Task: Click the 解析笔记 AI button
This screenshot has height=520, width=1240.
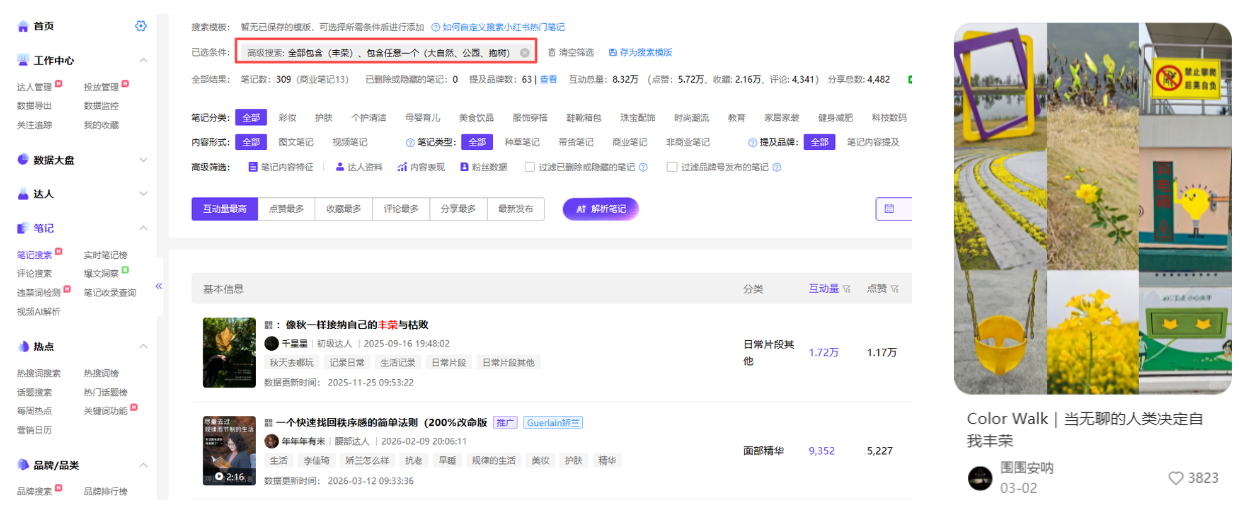Action: [x=600, y=209]
